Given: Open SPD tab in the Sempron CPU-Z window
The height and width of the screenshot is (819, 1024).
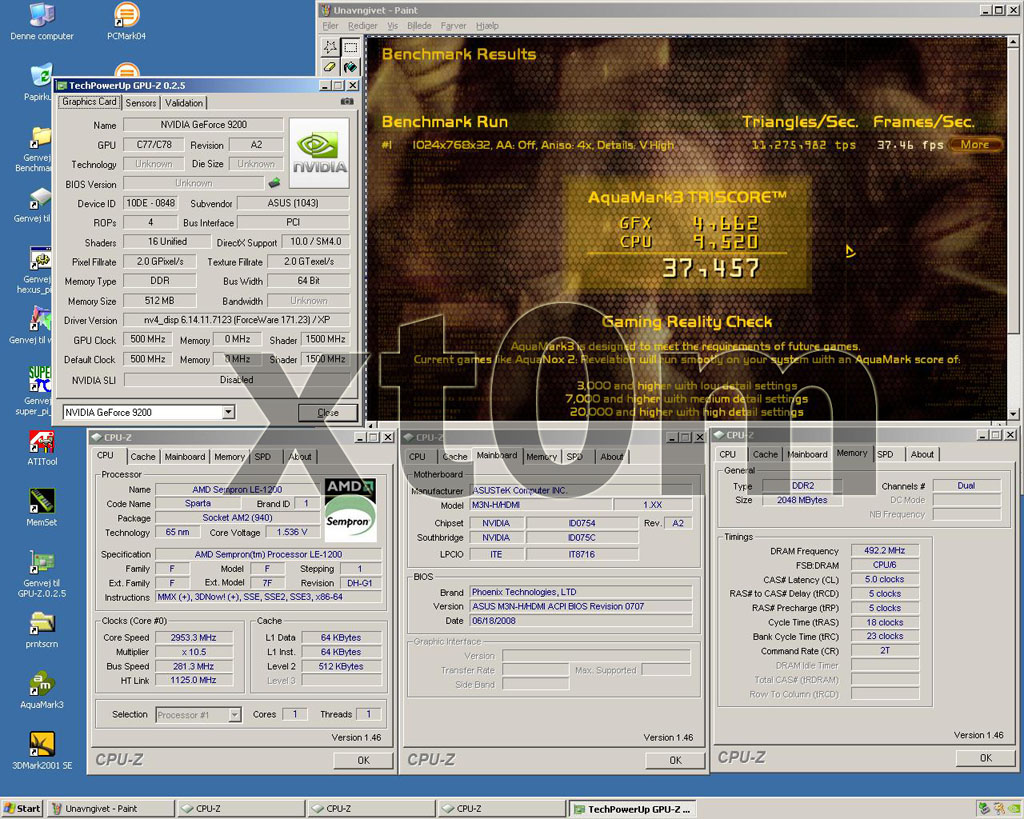Looking at the screenshot, I should click(x=263, y=457).
